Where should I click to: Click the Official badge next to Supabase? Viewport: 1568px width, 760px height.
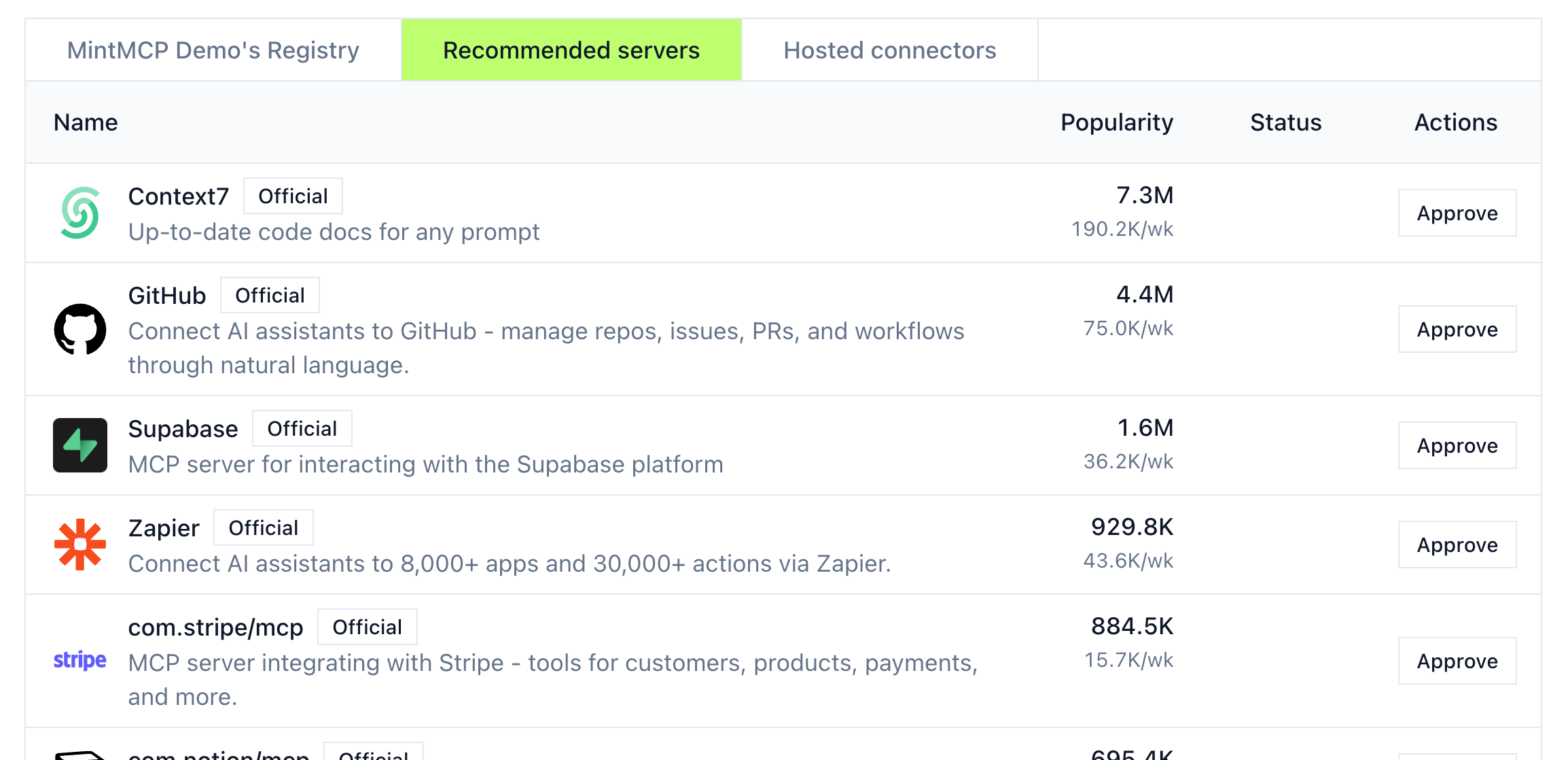pyautogui.click(x=302, y=429)
